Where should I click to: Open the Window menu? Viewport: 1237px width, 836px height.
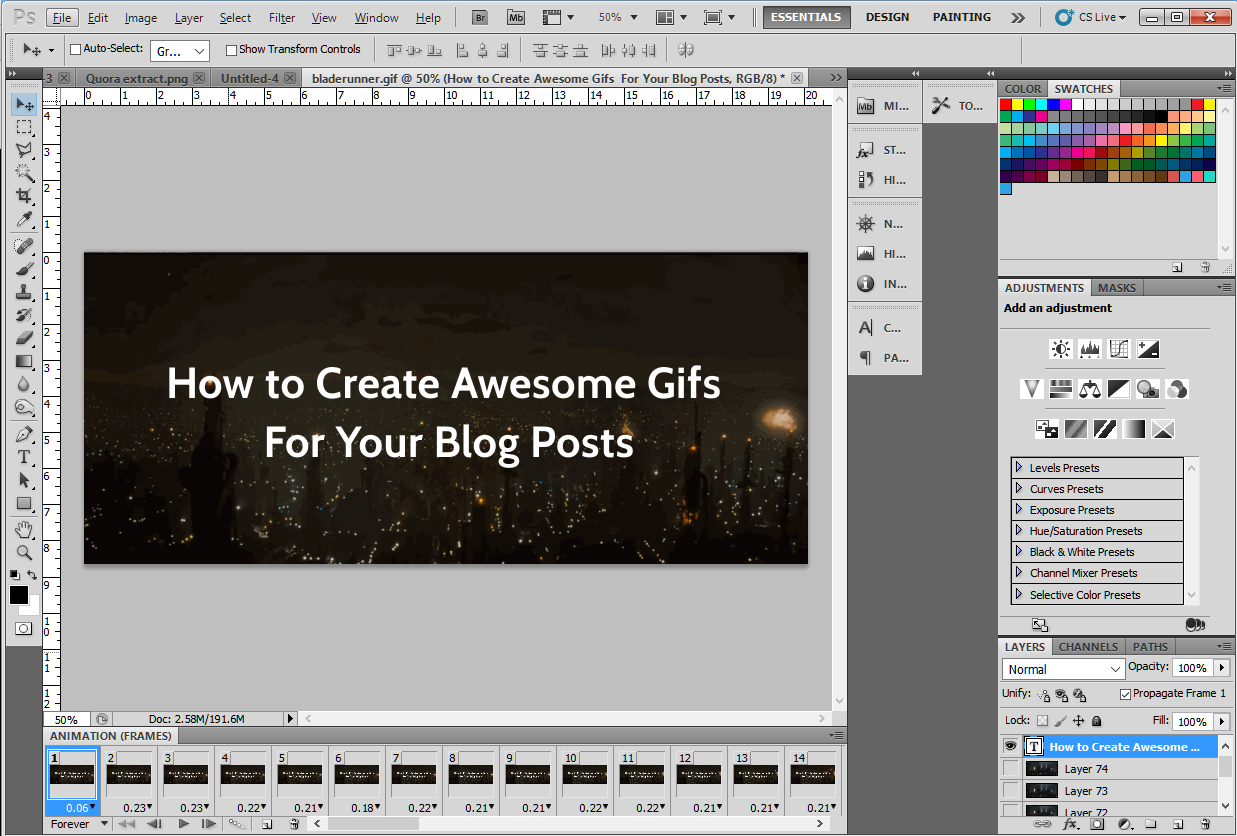(376, 18)
